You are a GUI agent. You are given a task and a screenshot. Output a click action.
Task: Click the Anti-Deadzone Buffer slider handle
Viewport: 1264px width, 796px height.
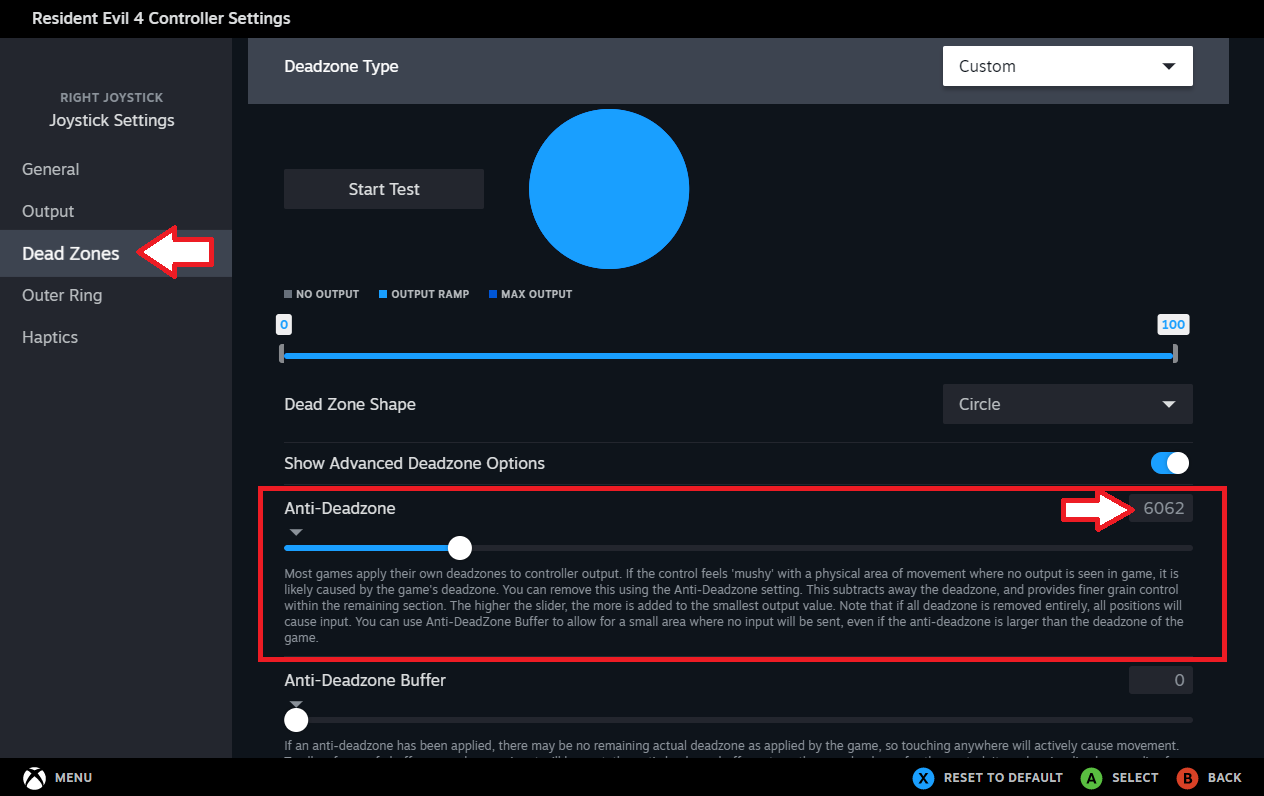tap(296, 720)
